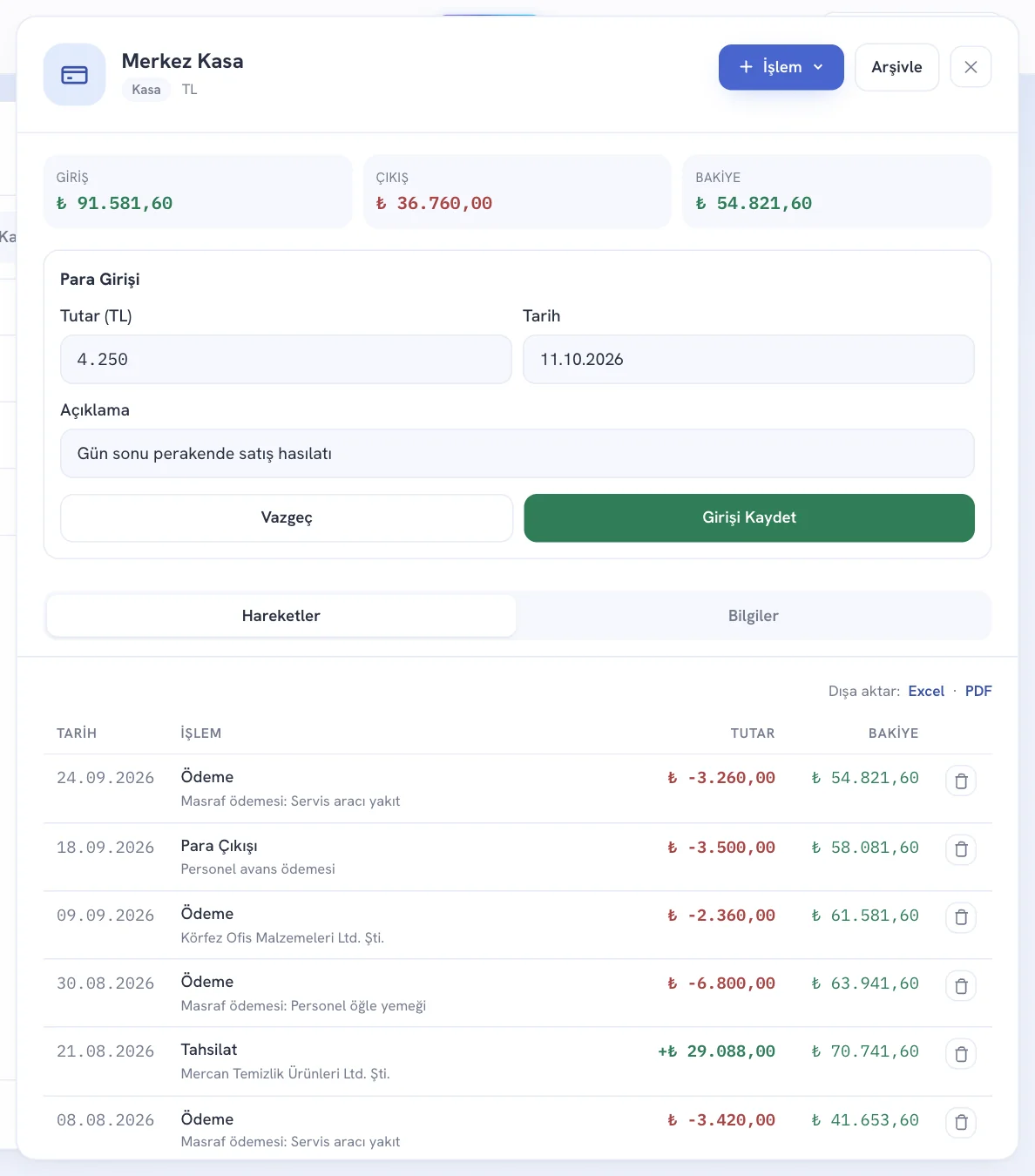Viewport: 1035px width, 1176px height.
Task: Delete the Personel öğle yemeği payment
Action: tap(961, 986)
